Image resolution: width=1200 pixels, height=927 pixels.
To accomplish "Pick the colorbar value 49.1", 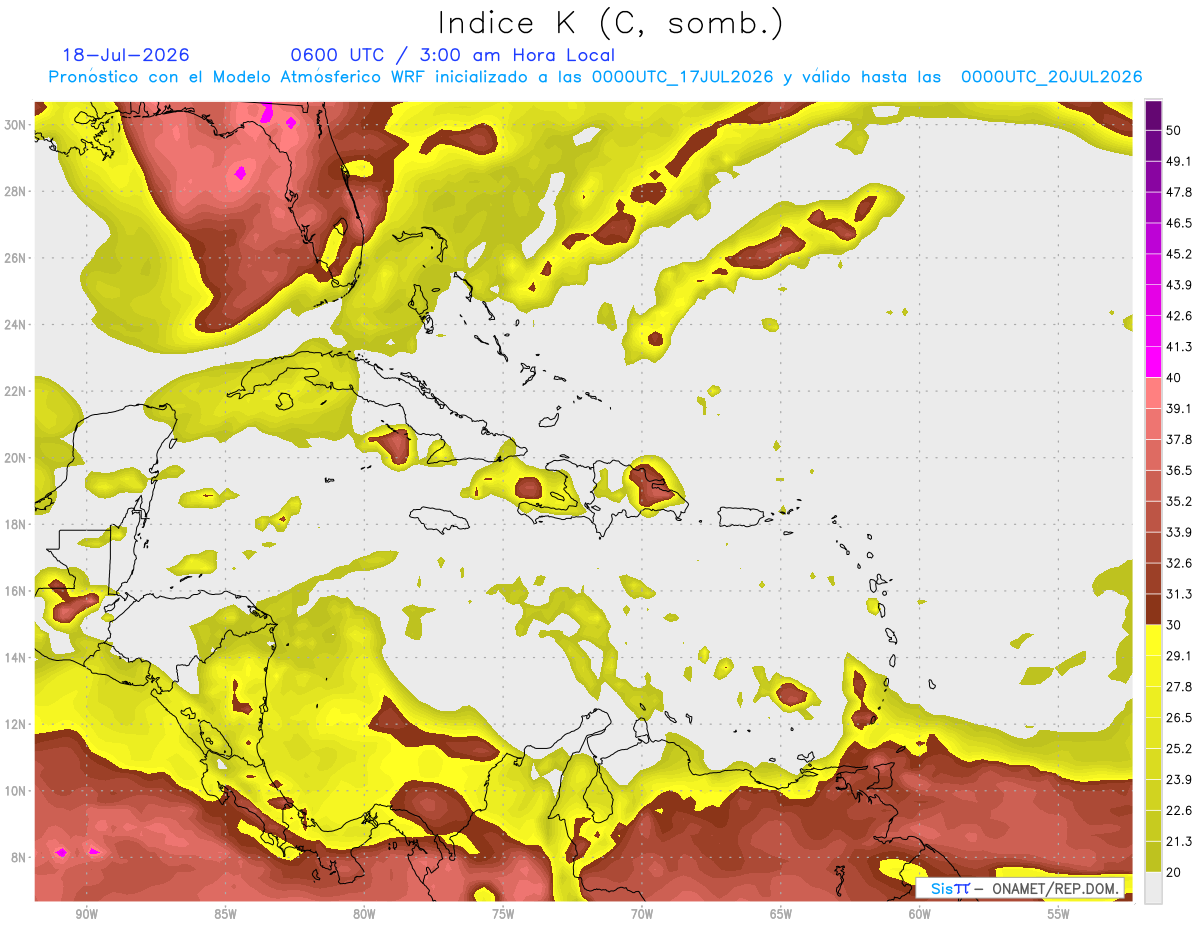I will click(x=1180, y=161).
